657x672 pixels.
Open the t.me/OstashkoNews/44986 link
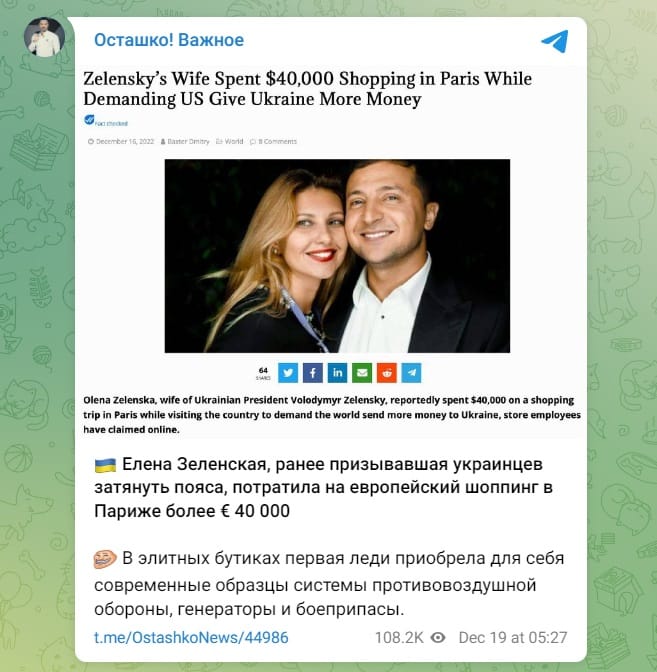[x=191, y=638]
